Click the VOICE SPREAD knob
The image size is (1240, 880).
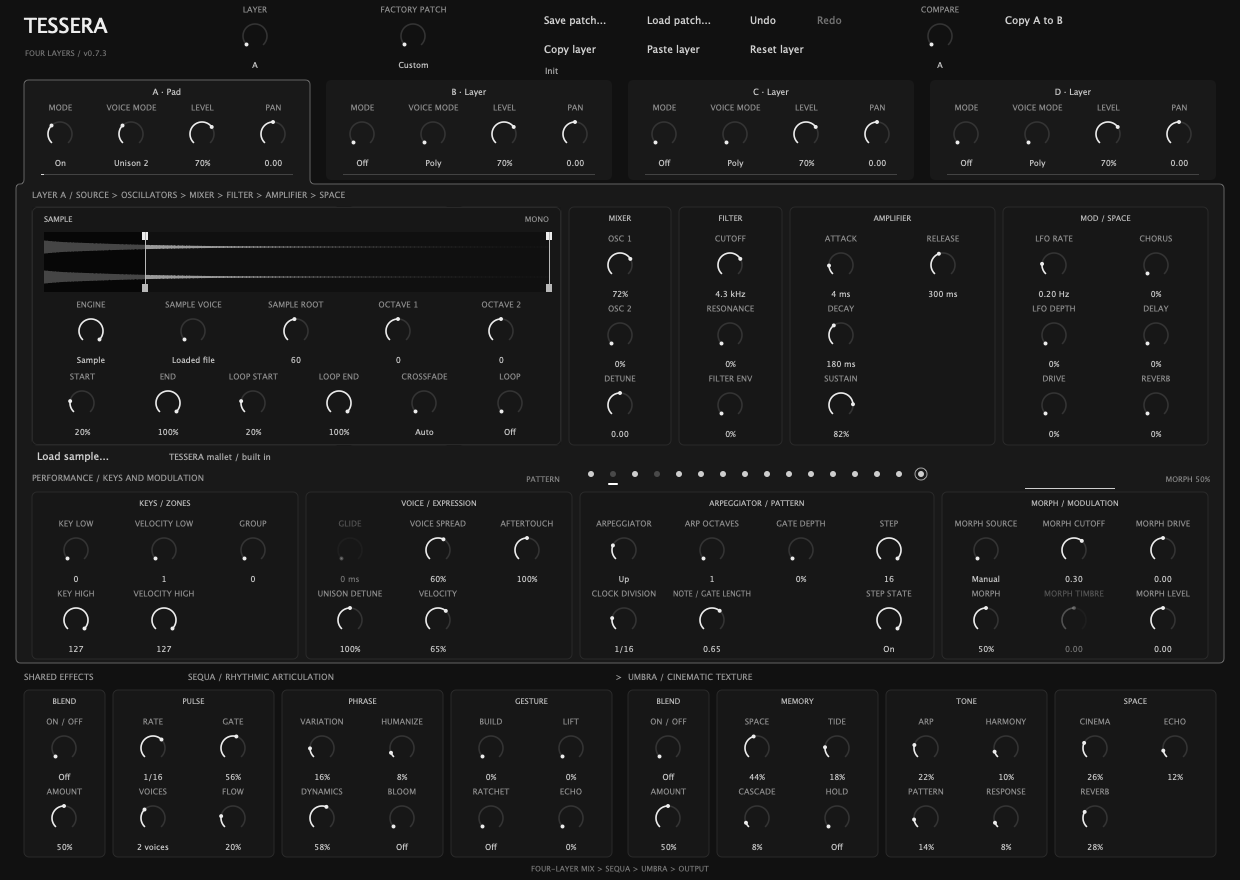point(438,550)
